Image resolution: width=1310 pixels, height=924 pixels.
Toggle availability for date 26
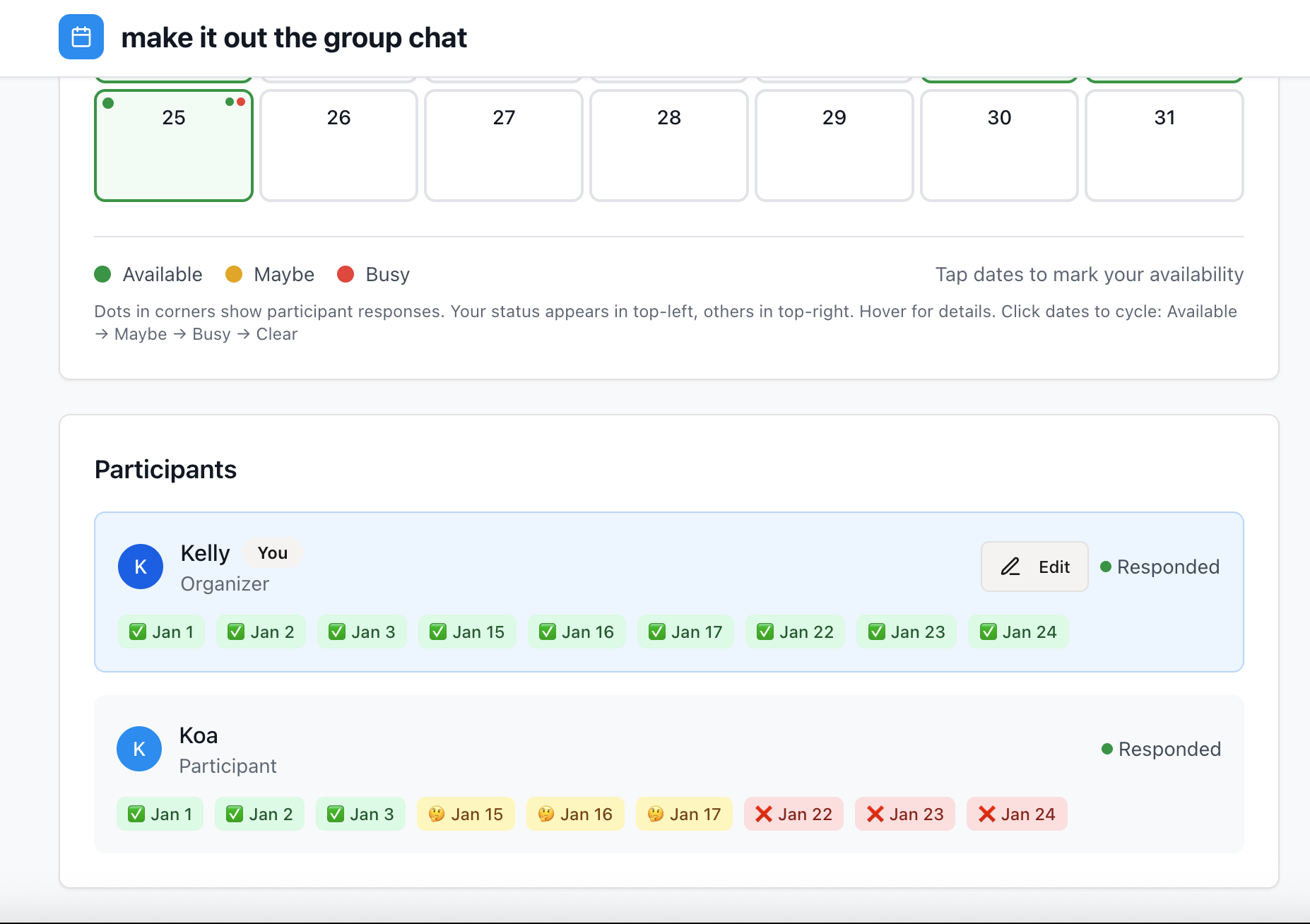pyautogui.click(x=338, y=146)
